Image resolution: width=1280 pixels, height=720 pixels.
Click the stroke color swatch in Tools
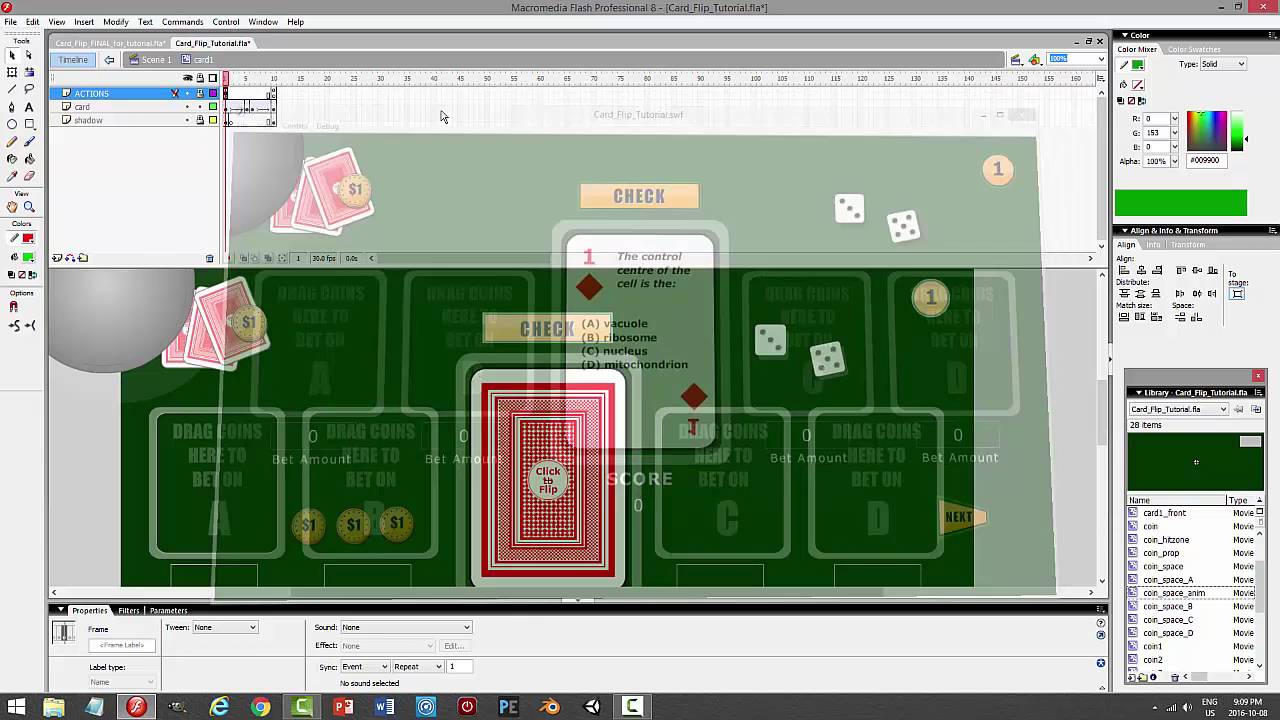[x=28, y=238]
